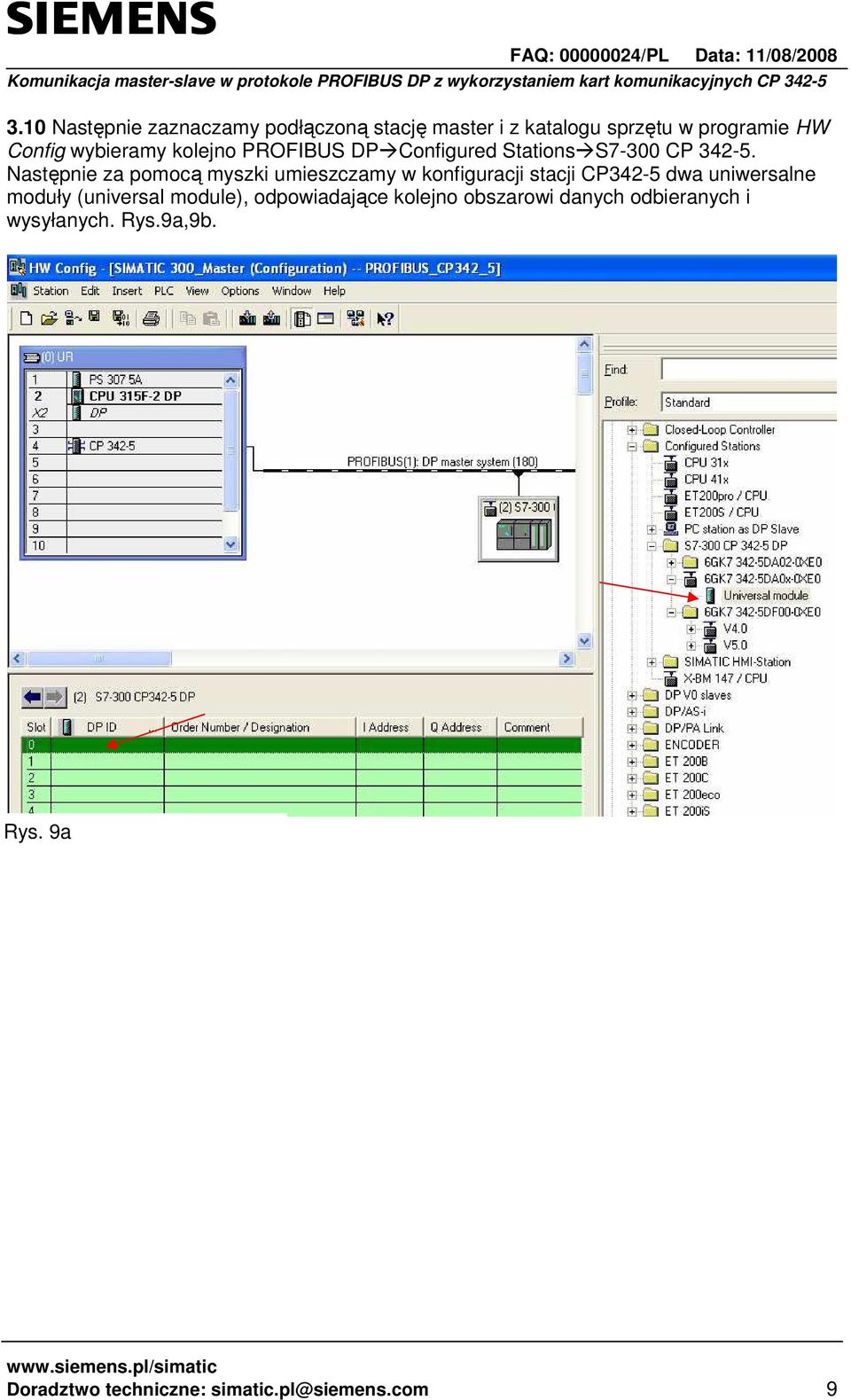Expand PC station as DP Slave node

(652, 529)
